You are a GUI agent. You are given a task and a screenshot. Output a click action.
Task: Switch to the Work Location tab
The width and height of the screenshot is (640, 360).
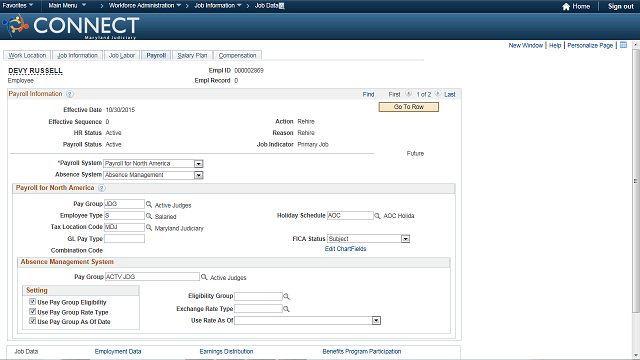click(x=27, y=56)
